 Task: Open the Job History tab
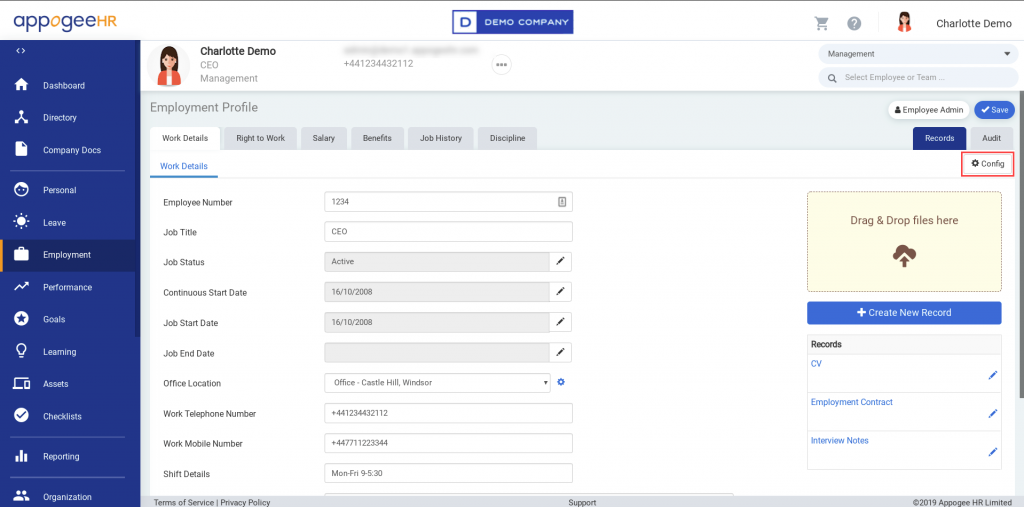tap(440, 138)
